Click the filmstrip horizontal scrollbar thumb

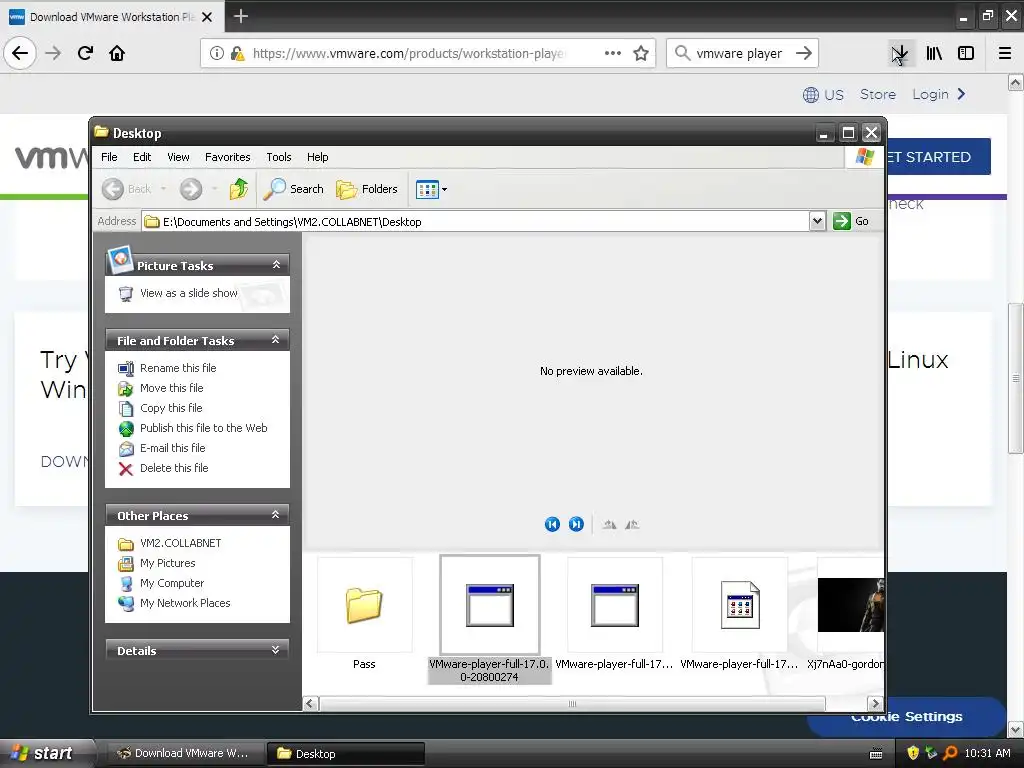[x=572, y=703]
